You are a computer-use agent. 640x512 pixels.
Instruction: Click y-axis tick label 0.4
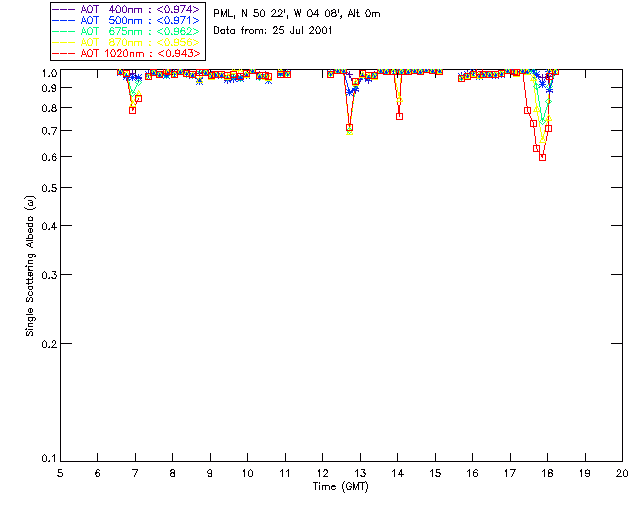click(x=49, y=226)
